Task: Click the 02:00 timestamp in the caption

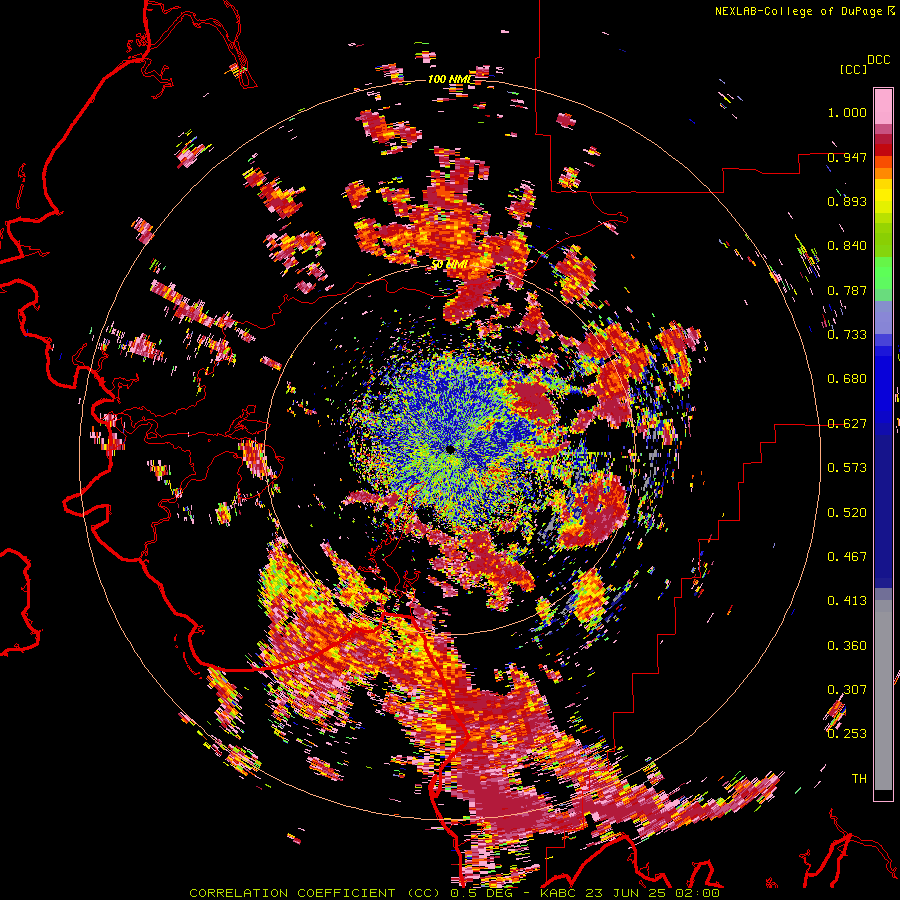Action: [x=697, y=893]
